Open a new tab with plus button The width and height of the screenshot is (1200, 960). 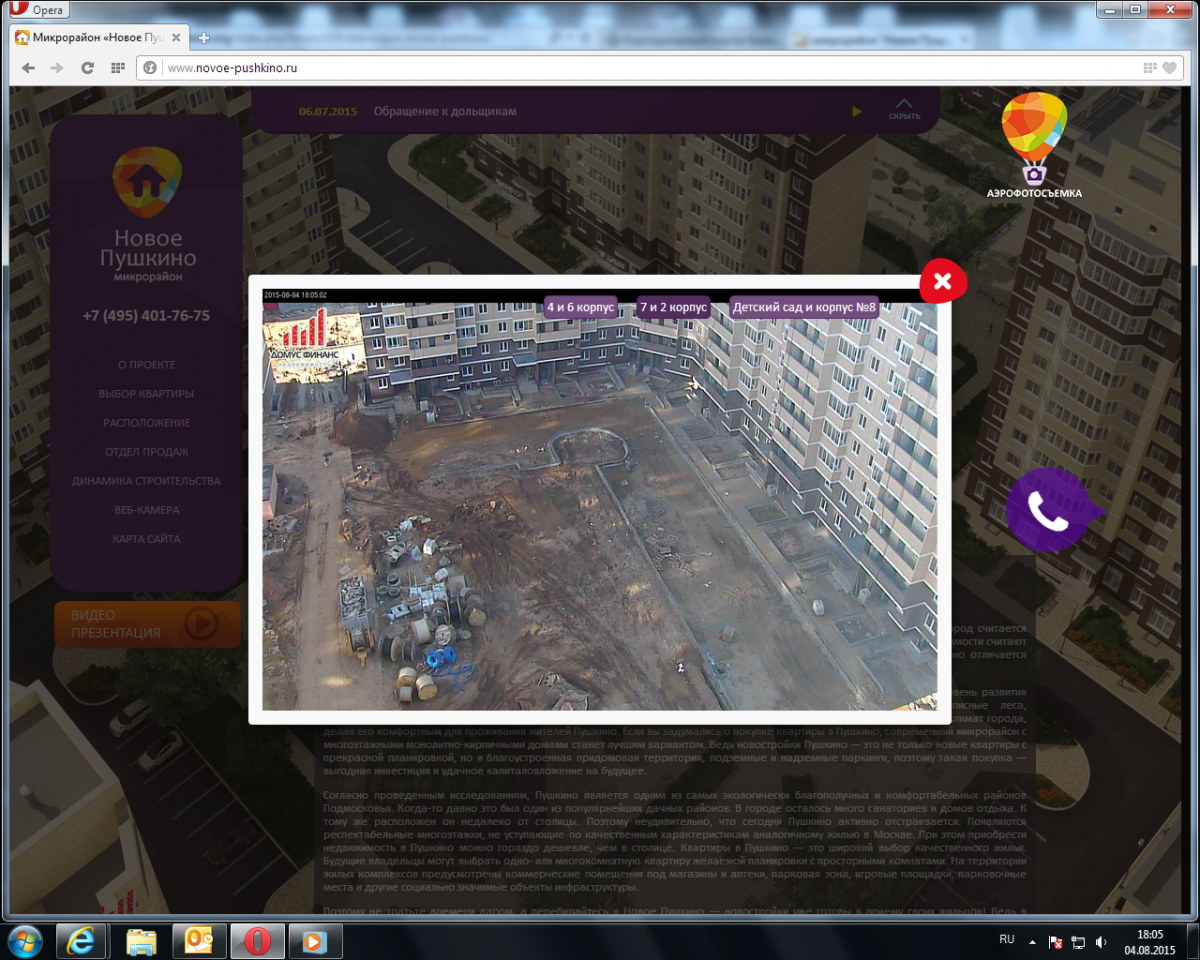204,38
